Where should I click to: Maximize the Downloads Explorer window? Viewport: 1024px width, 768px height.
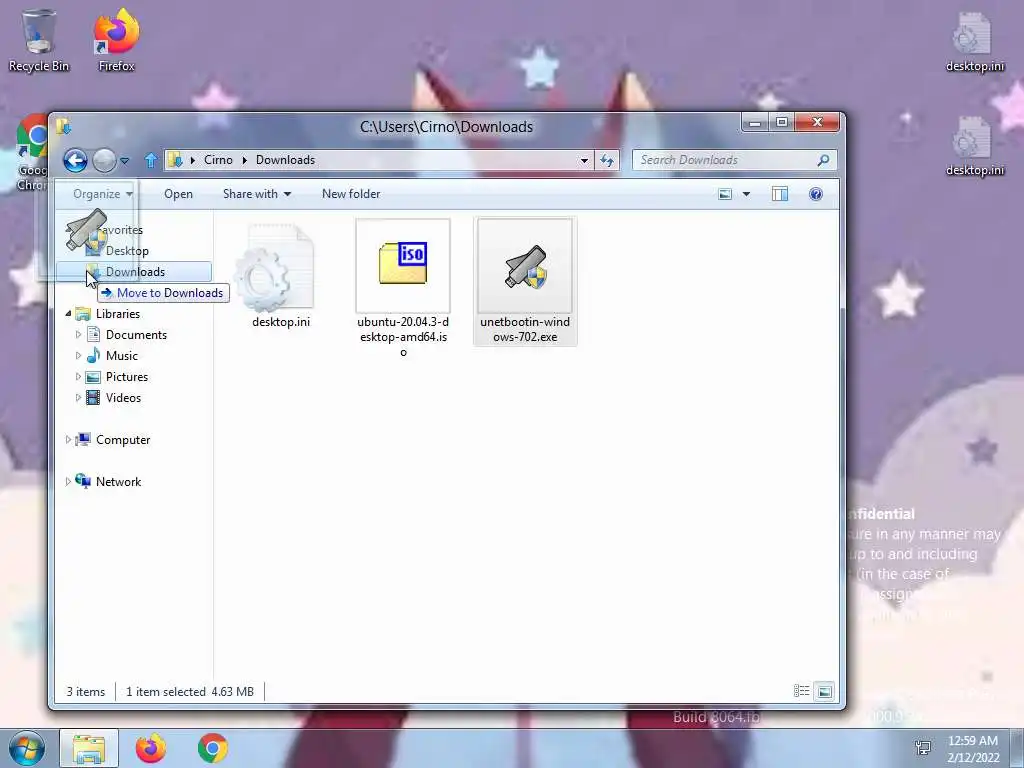click(x=781, y=123)
